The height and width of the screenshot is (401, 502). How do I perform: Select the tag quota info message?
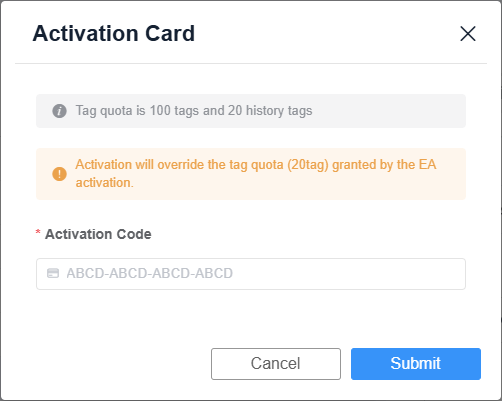click(x=194, y=111)
